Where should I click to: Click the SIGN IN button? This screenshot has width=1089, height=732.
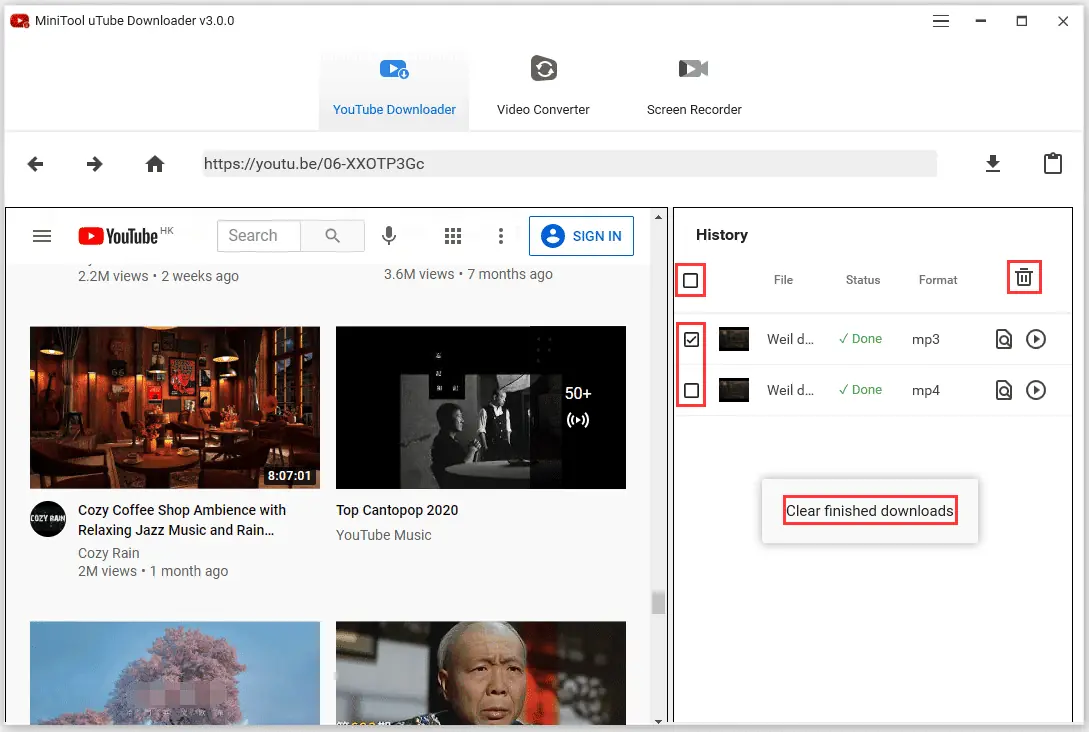click(581, 236)
